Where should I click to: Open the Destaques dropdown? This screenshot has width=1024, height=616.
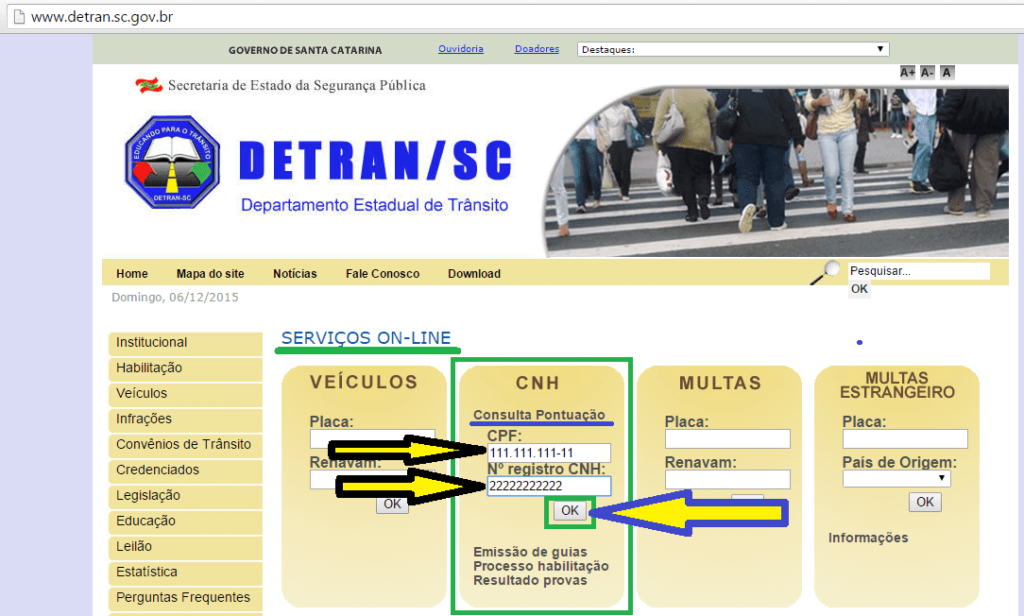pyautogui.click(x=733, y=49)
